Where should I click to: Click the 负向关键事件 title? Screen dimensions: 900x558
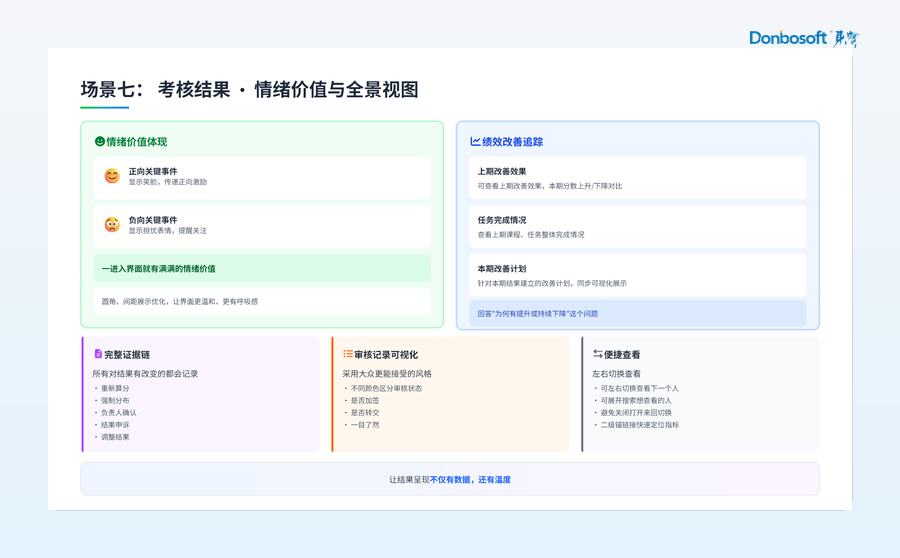[x=153, y=220]
